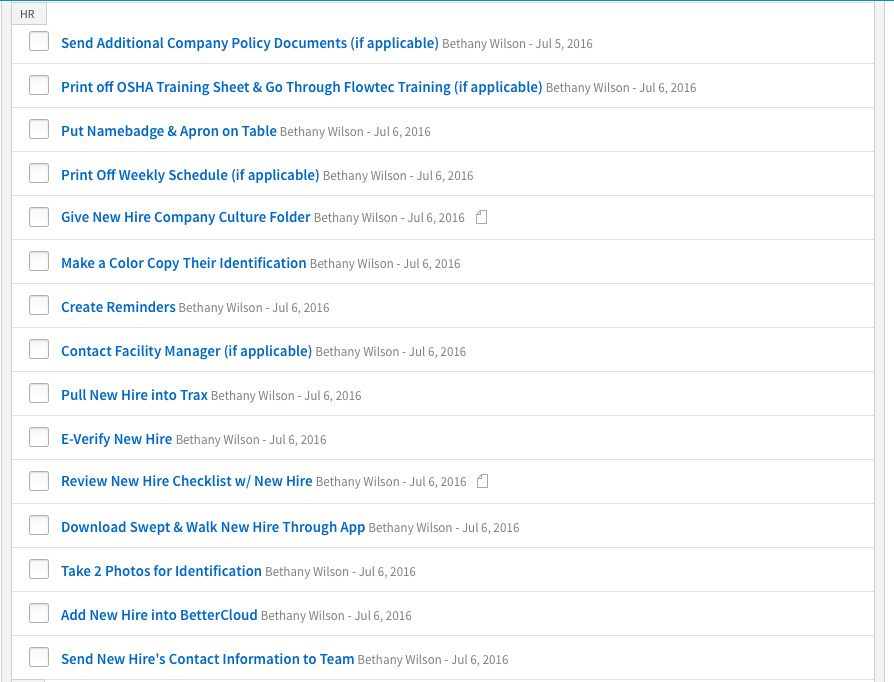Open the Pull New Hire into Trax task
This screenshot has height=682, width=894.
click(x=134, y=395)
